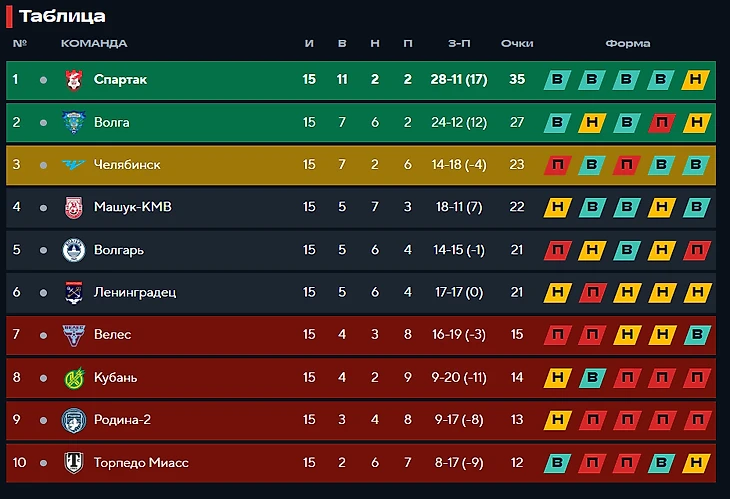Click the Родина-2 team crest

coord(74,420)
